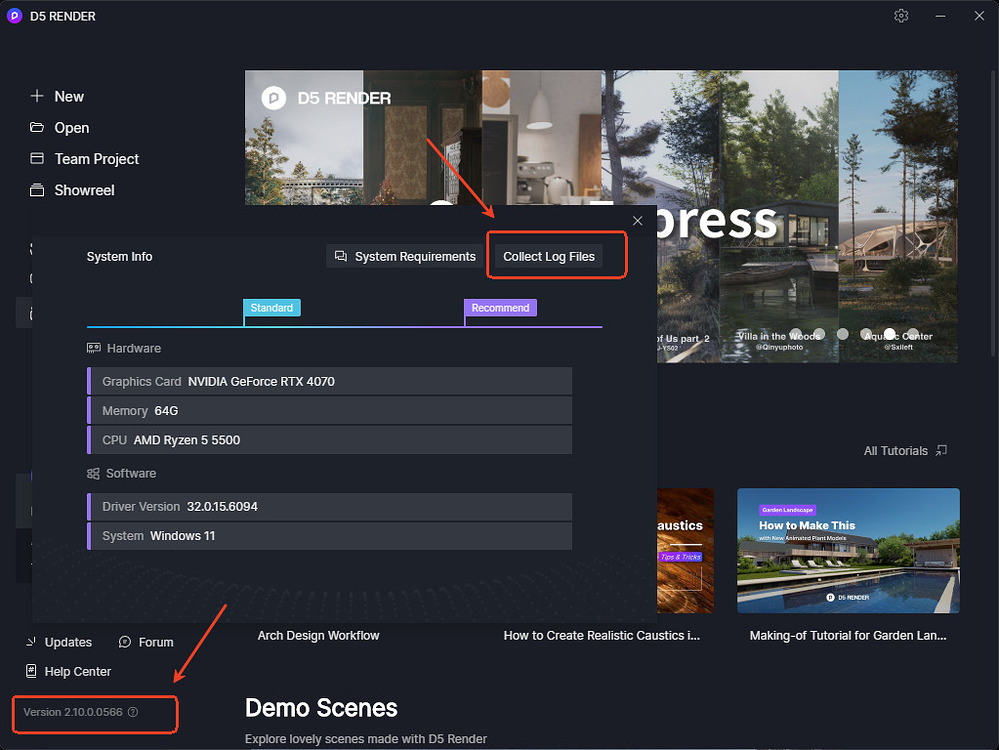The width and height of the screenshot is (999, 750).
Task: Click Version 2.10.0.0566 text
Action: (73, 712)
